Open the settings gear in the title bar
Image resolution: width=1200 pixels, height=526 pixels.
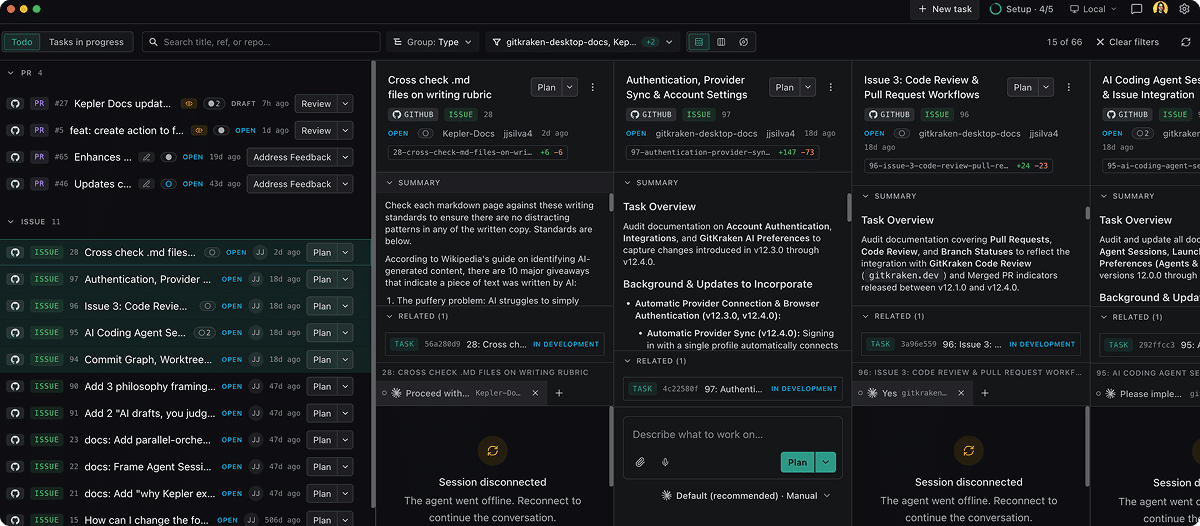[x=1184, y=9]
